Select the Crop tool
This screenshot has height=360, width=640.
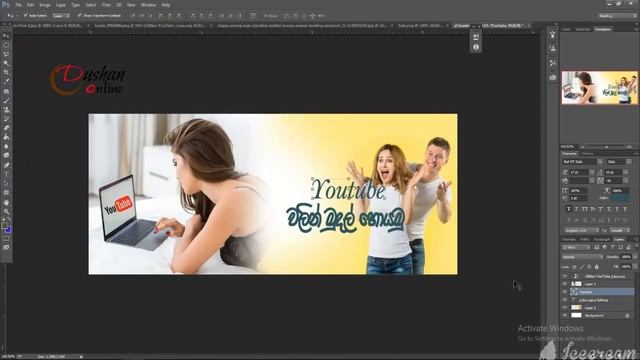pyautogui.click(x=6, y=72)
